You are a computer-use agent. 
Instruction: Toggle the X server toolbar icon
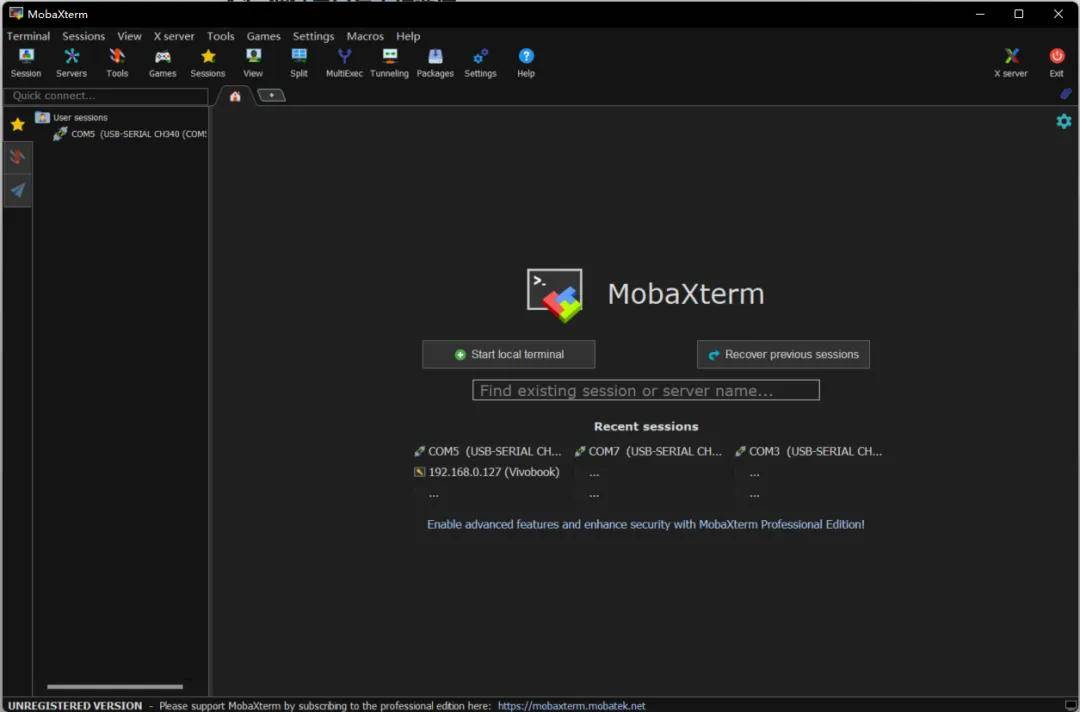pos(1010,63)
